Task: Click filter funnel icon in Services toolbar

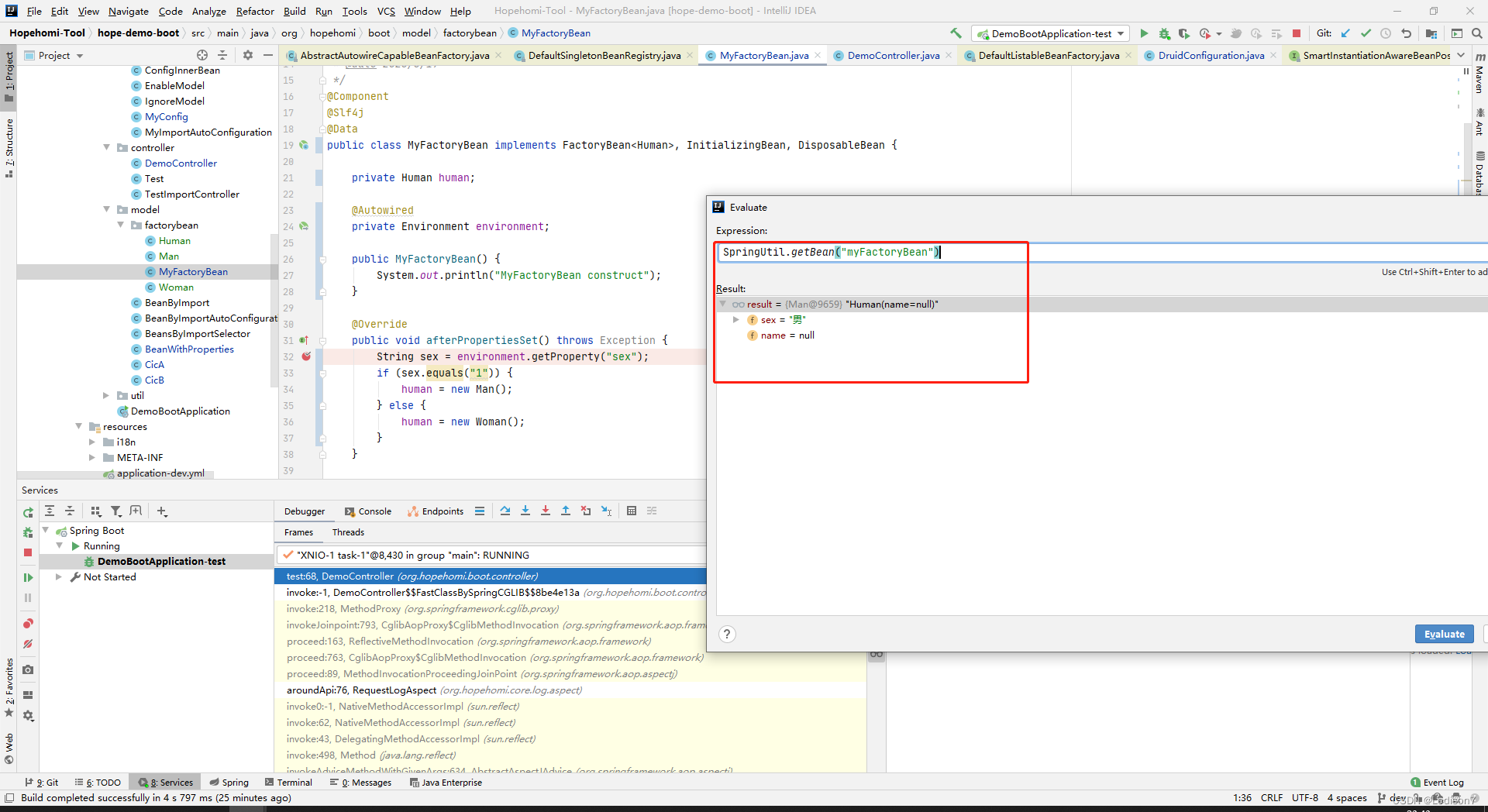Action: [x=116, y=511]
